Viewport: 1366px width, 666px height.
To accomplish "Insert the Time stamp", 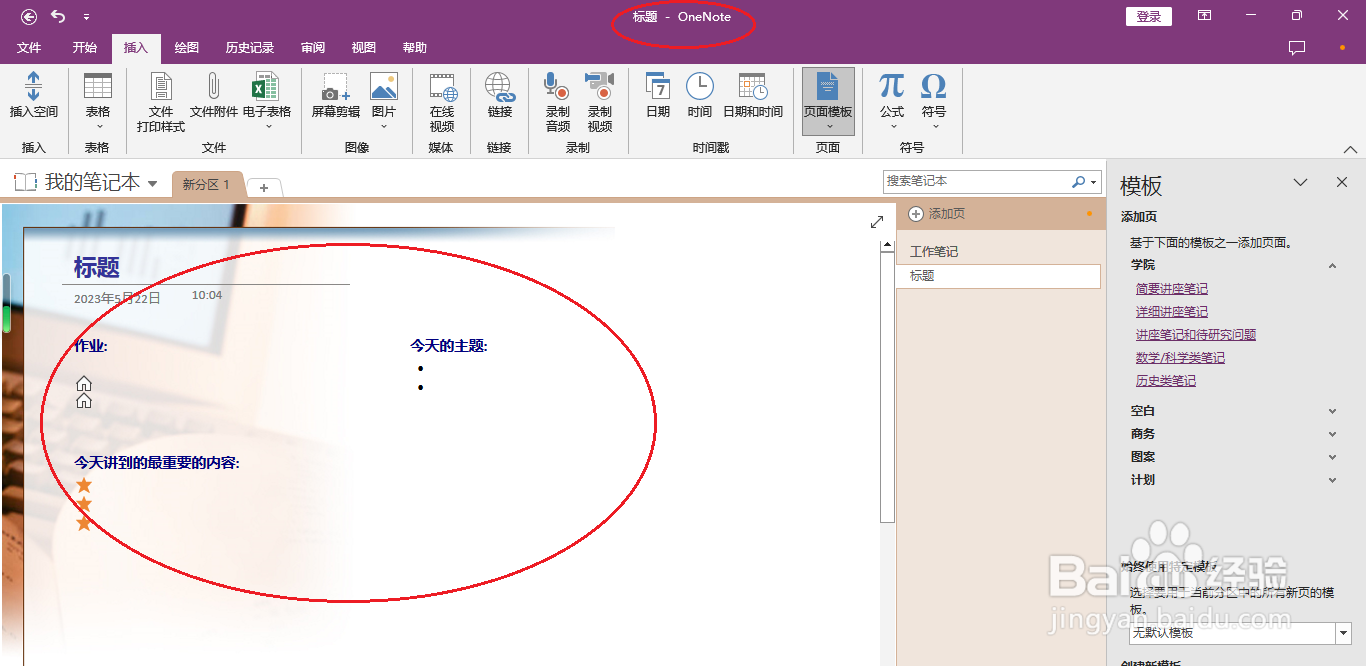I will point(700,96).
